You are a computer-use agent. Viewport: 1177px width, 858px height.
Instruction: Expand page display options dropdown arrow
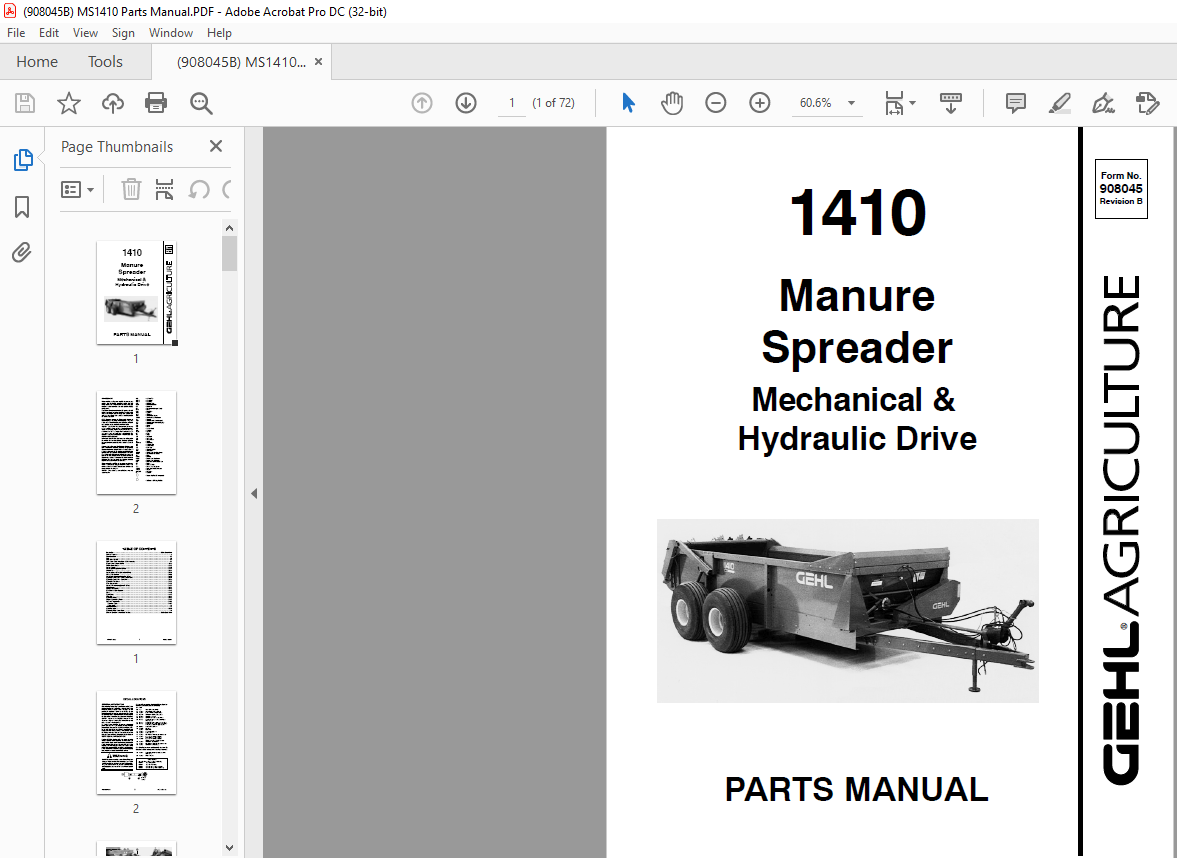point(913,103)
